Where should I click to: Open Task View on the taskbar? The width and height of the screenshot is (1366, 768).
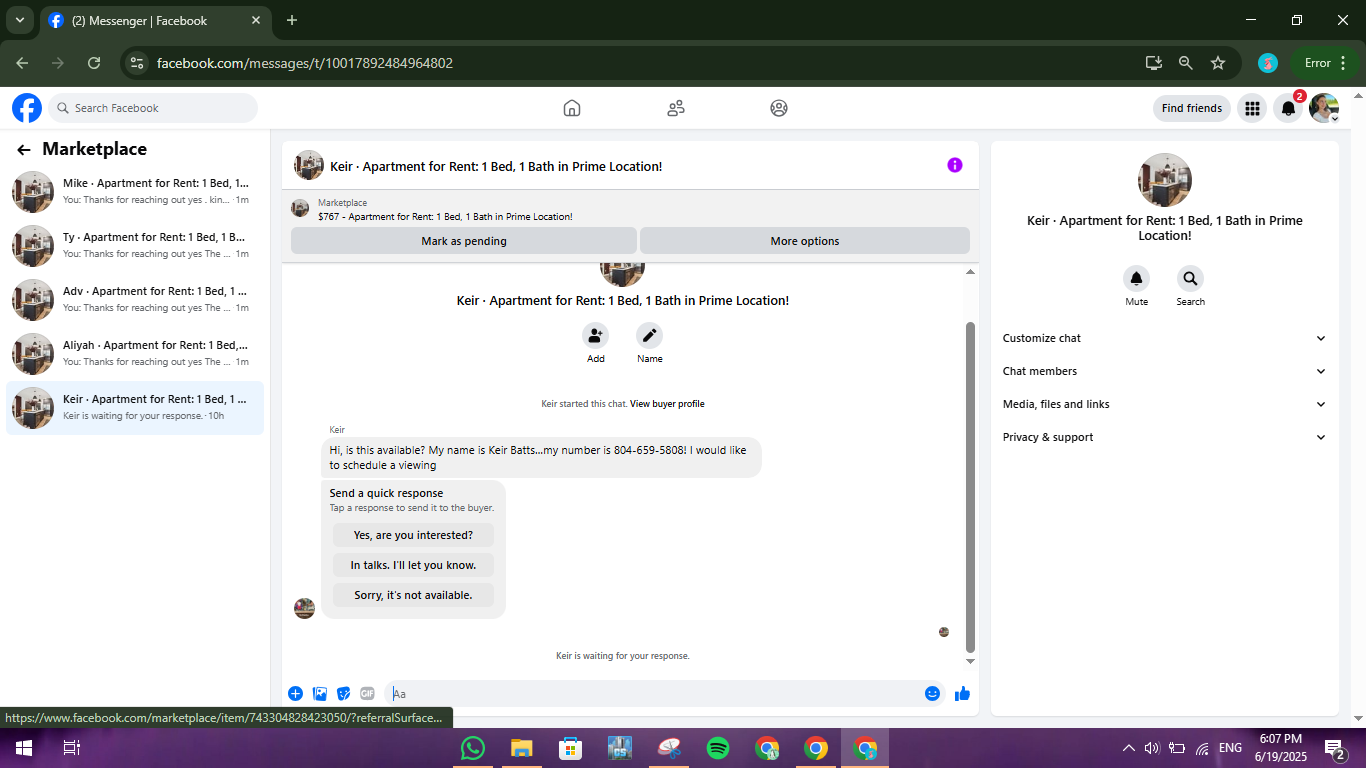tap(71, 748)
